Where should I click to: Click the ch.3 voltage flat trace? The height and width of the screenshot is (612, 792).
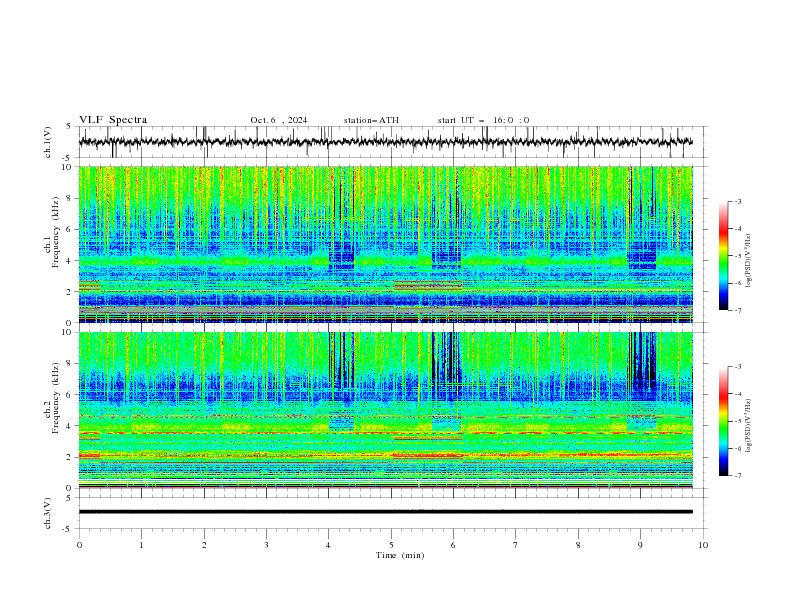[x=385, y=512]
